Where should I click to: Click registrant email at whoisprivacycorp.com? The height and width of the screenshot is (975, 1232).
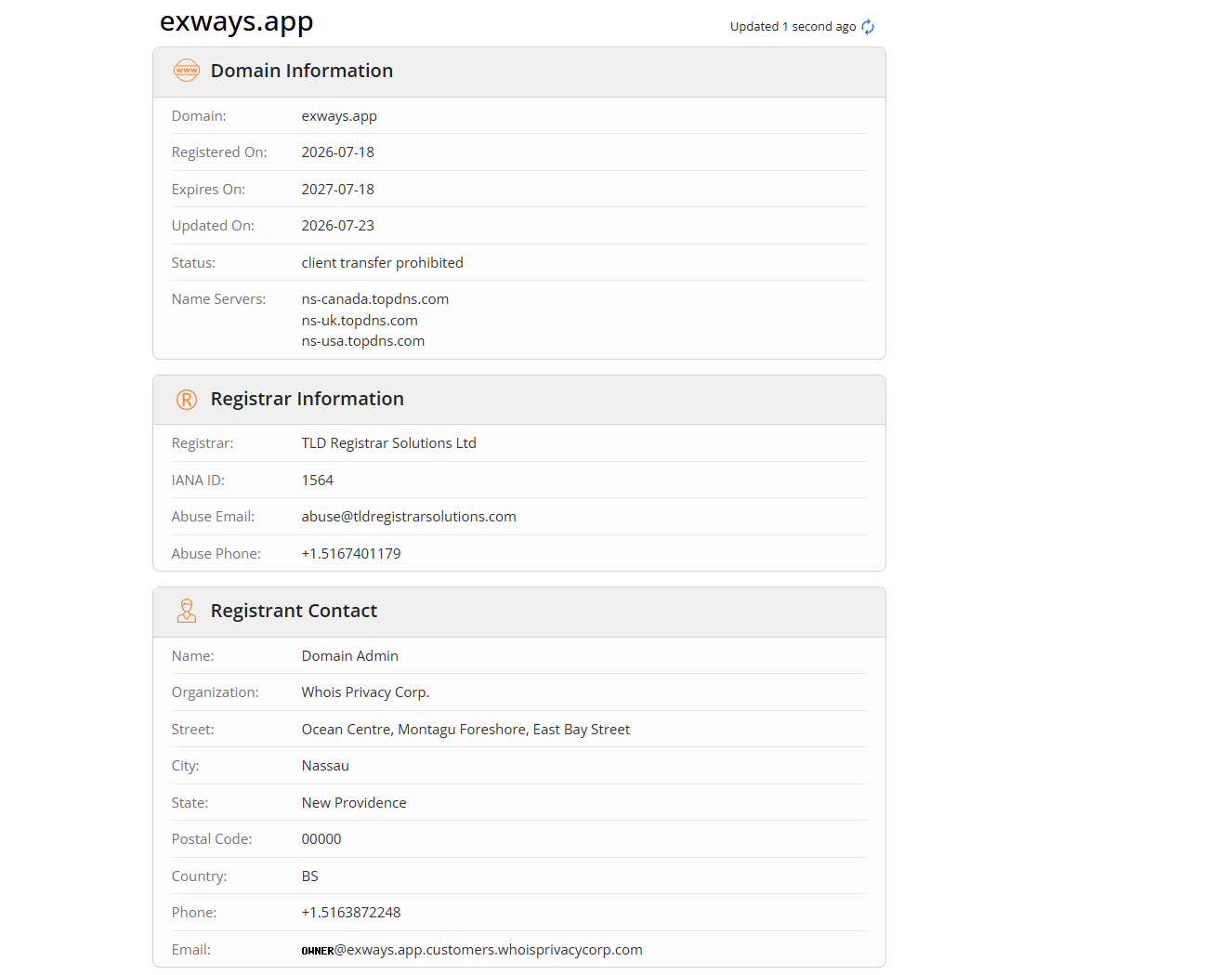[x=472, y=950]
